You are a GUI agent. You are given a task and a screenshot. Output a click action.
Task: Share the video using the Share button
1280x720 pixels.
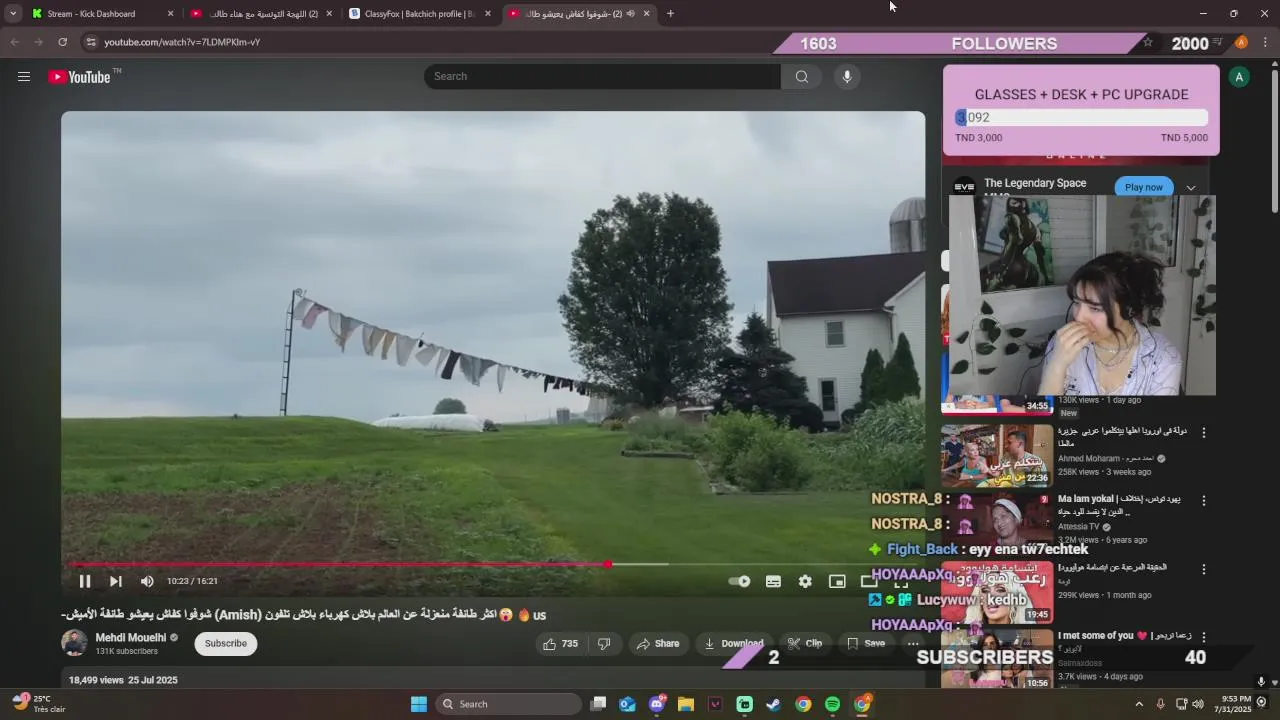tap(658, 644)
